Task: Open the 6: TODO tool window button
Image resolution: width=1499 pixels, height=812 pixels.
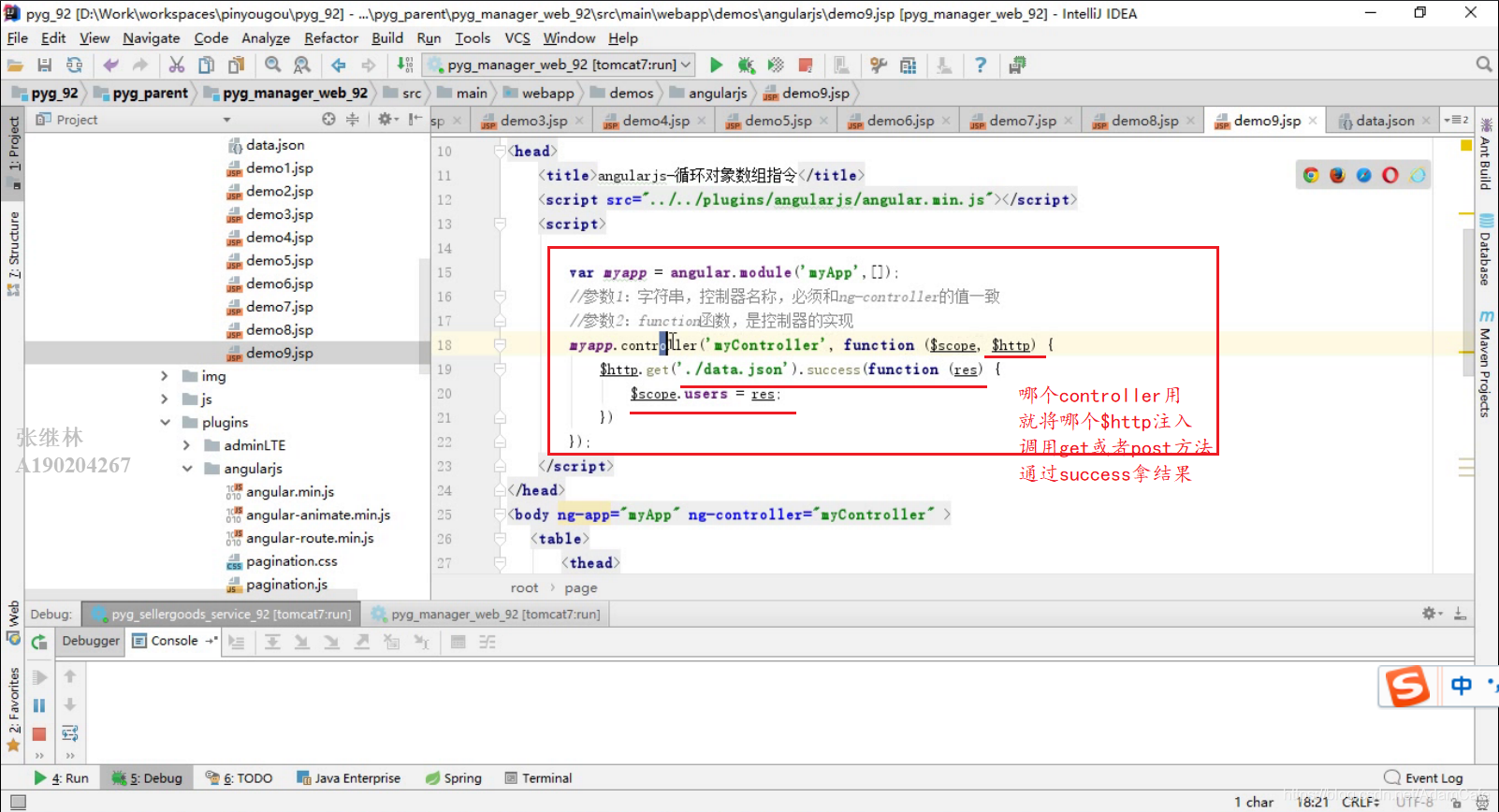Action: [x=240, y=778]
